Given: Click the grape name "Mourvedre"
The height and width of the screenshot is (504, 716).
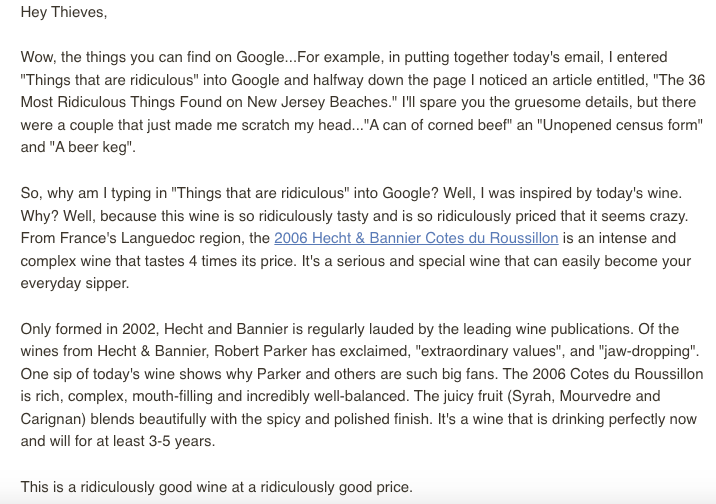Looking at the screenshot, I should pos(594,396).
